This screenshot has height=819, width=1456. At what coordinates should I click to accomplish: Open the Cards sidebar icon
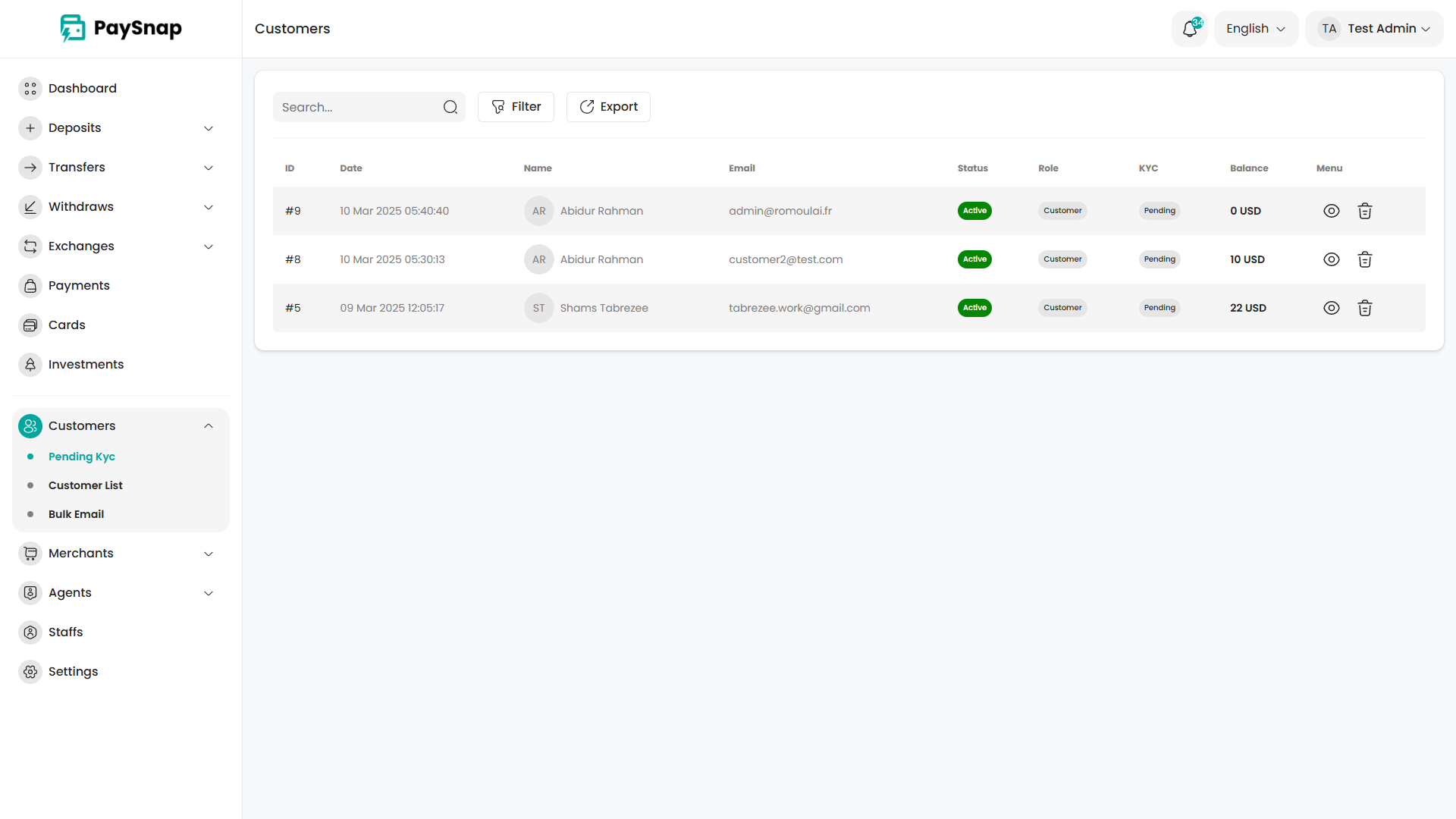click(x=30, y=325)
